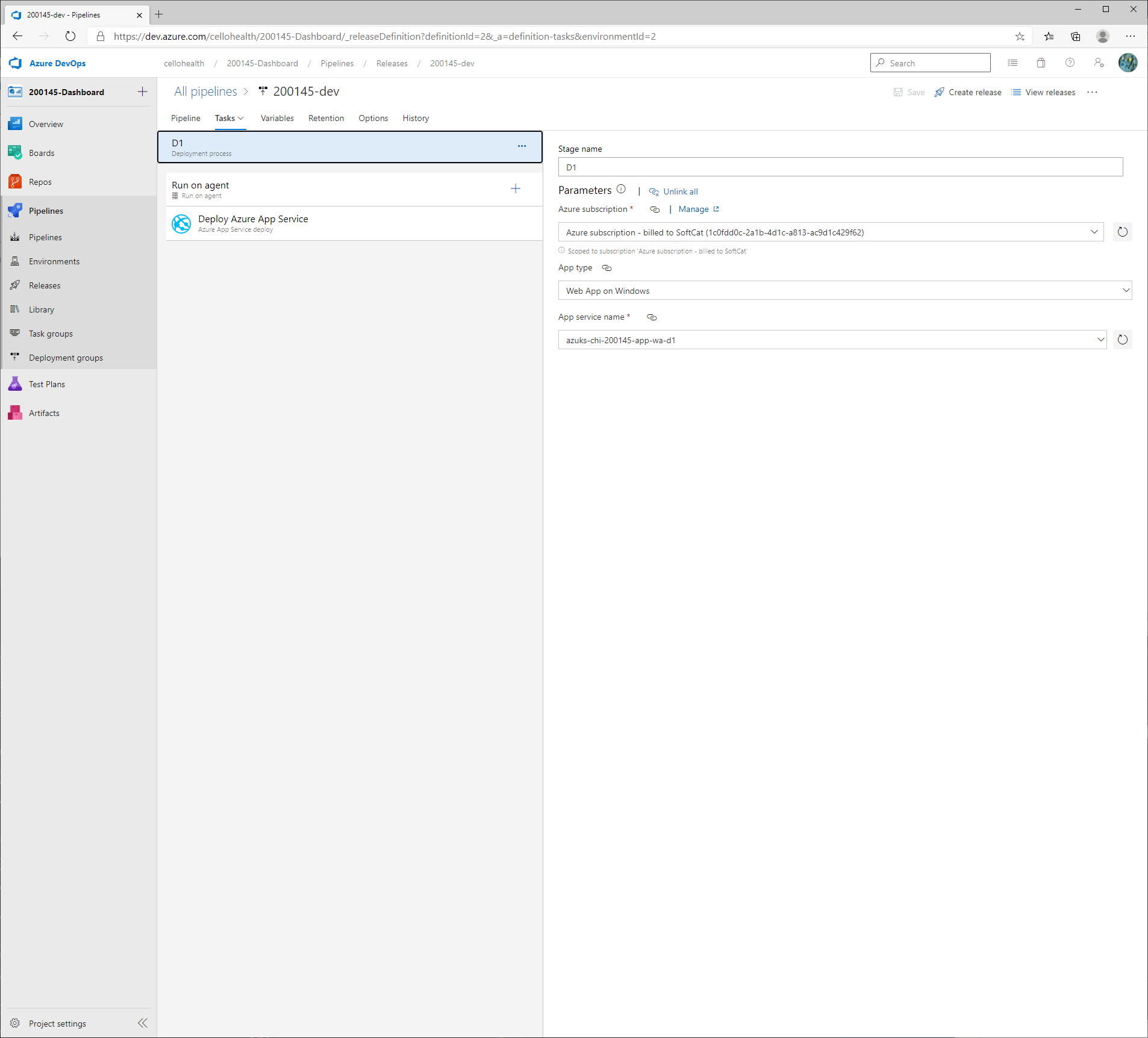Open Repos in the sidebar
1148x1038 pixels.
[x=40, y=181]
